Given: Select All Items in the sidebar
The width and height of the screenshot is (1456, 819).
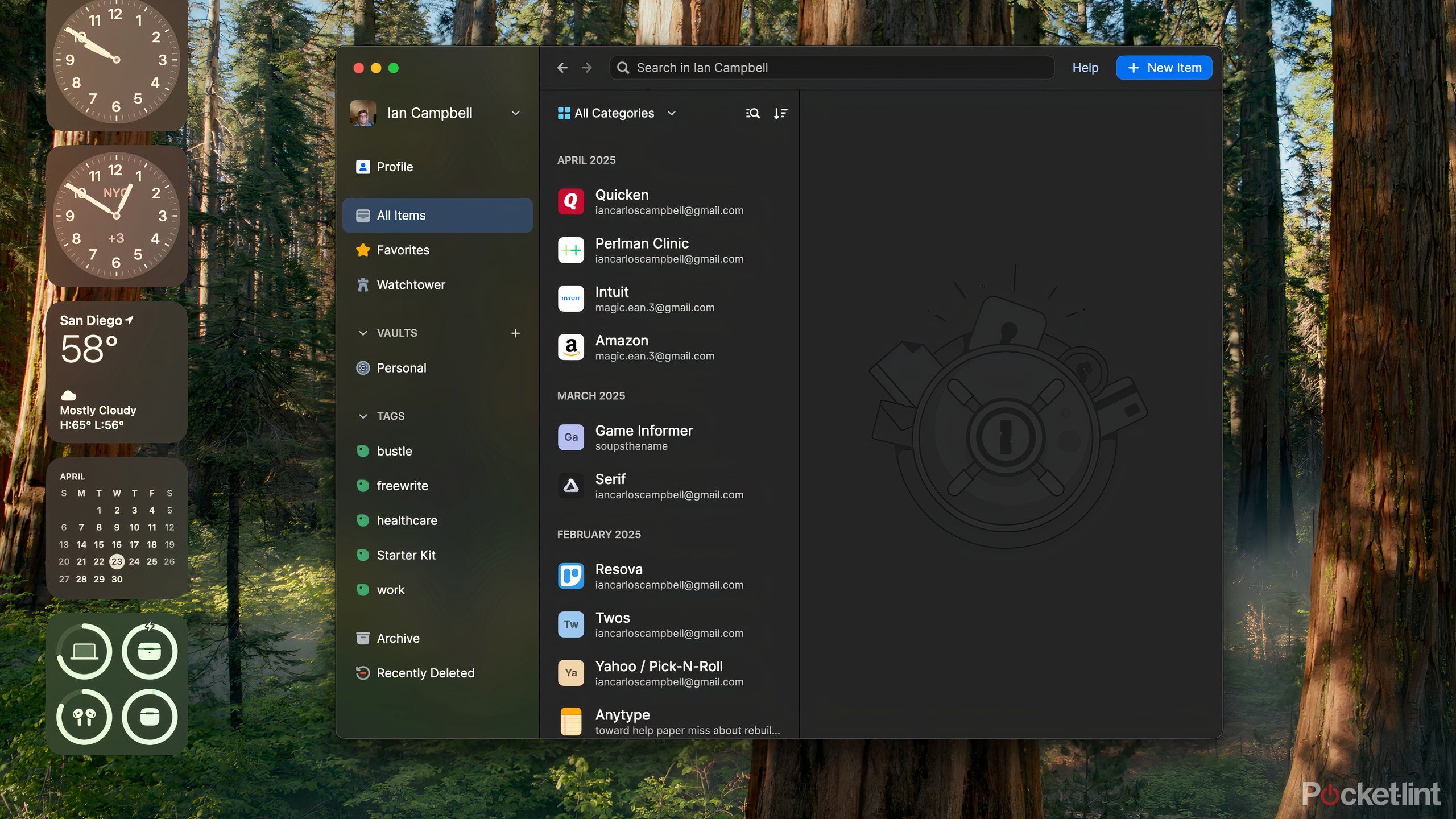Looking at the screenshot, I should click(437, 215).
